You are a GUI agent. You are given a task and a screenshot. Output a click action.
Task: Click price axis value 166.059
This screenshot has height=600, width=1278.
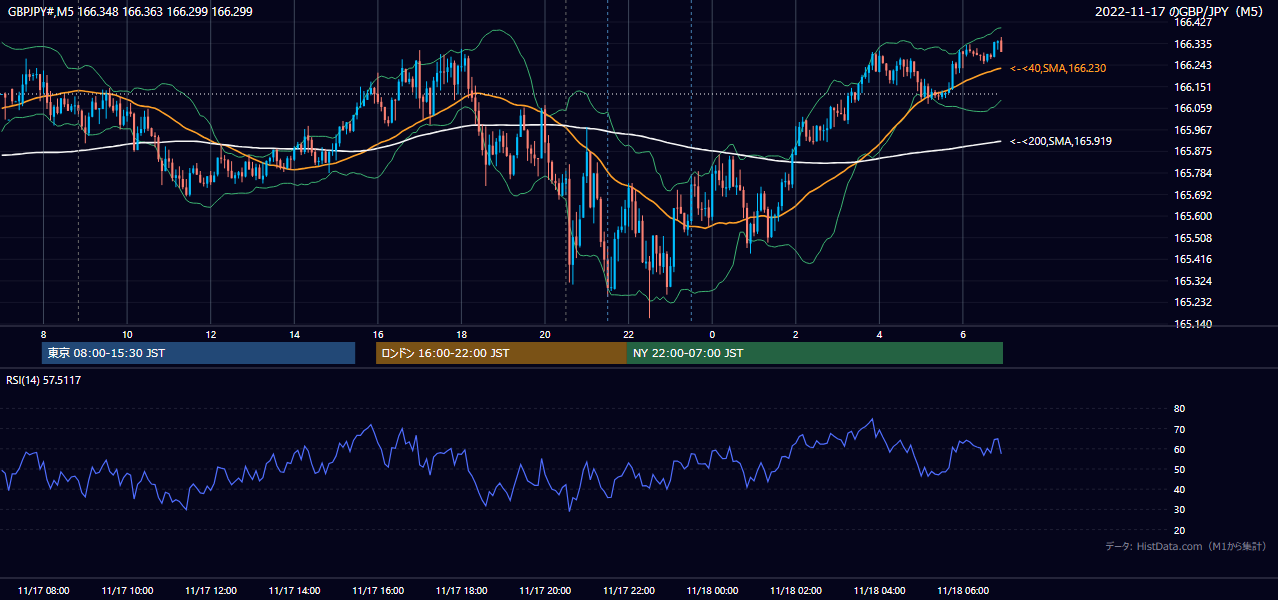(1193, 108)
